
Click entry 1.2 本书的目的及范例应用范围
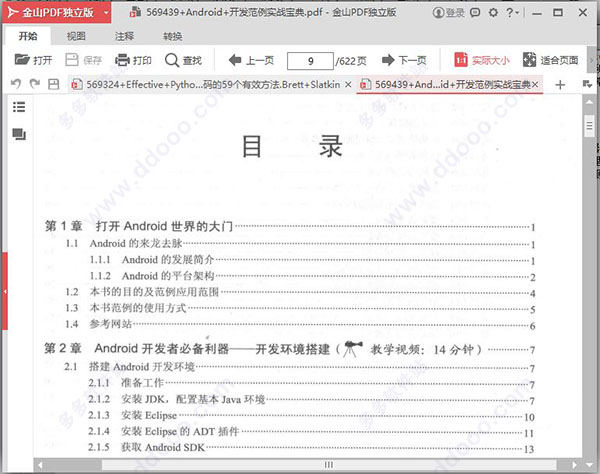pos(300,292)
